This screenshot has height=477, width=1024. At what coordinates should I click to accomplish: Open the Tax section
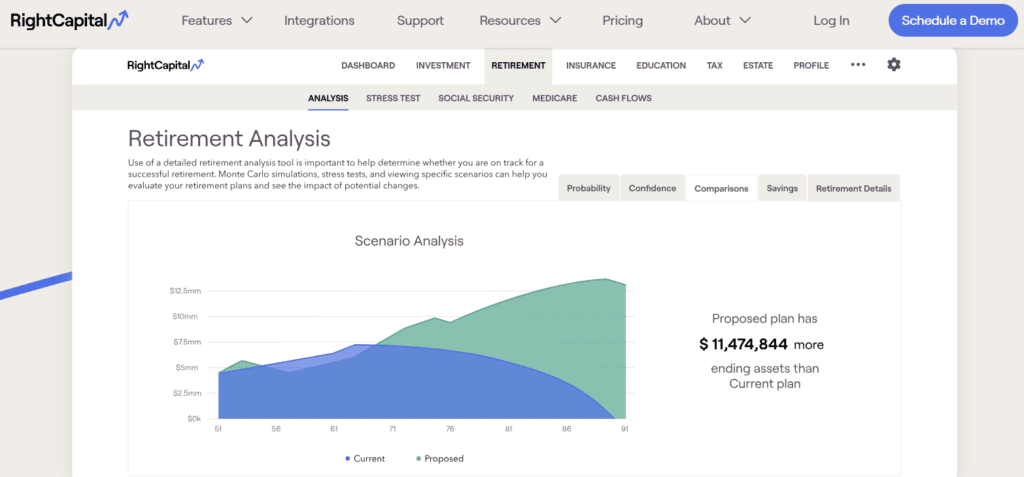click(x=714, y=65)
